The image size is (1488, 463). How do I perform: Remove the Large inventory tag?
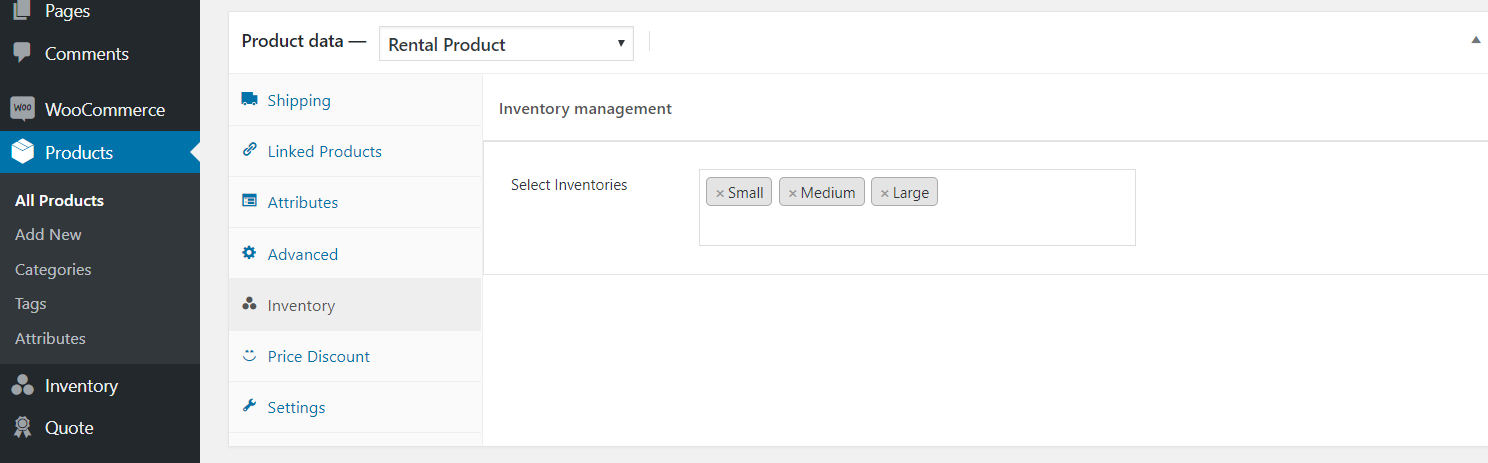tap(884, 193)
